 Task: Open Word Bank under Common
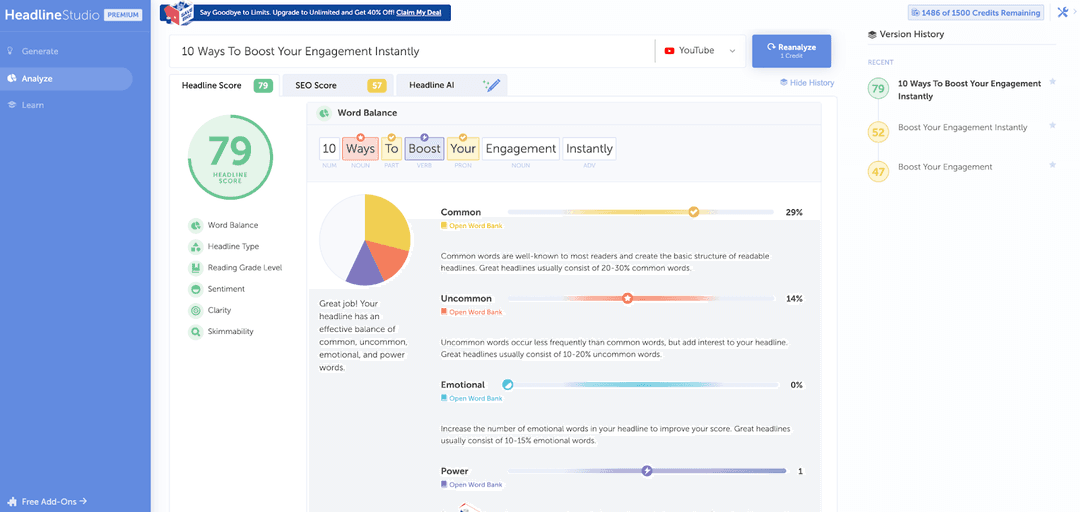click(475, 226)
